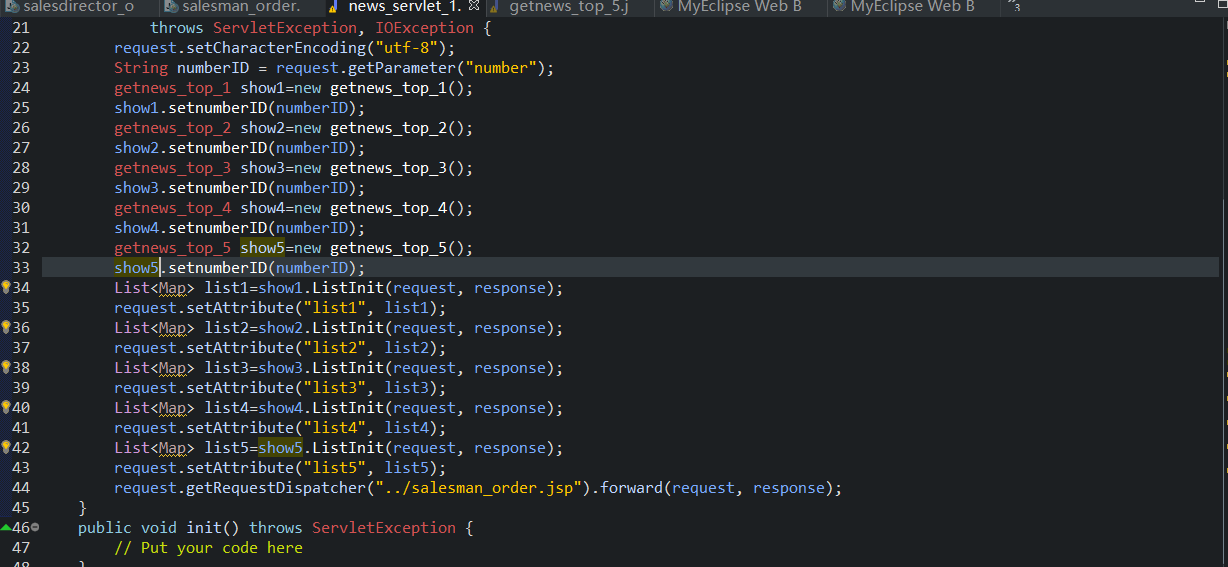Open quick fix bulb on line 42
1228x567 pixels.
[x=6, y=447]
